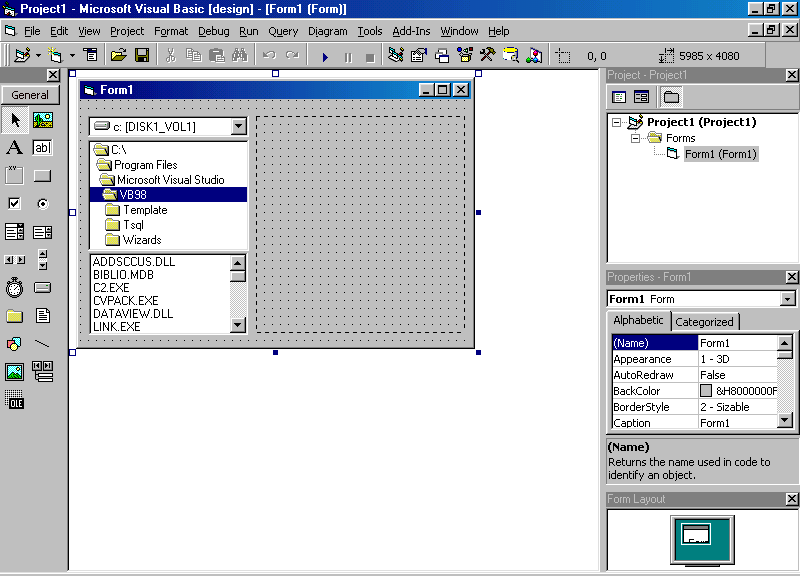Select the Shape control tool
The height and width of the screenshot is (576, 800).
click(x=15, y=344)
